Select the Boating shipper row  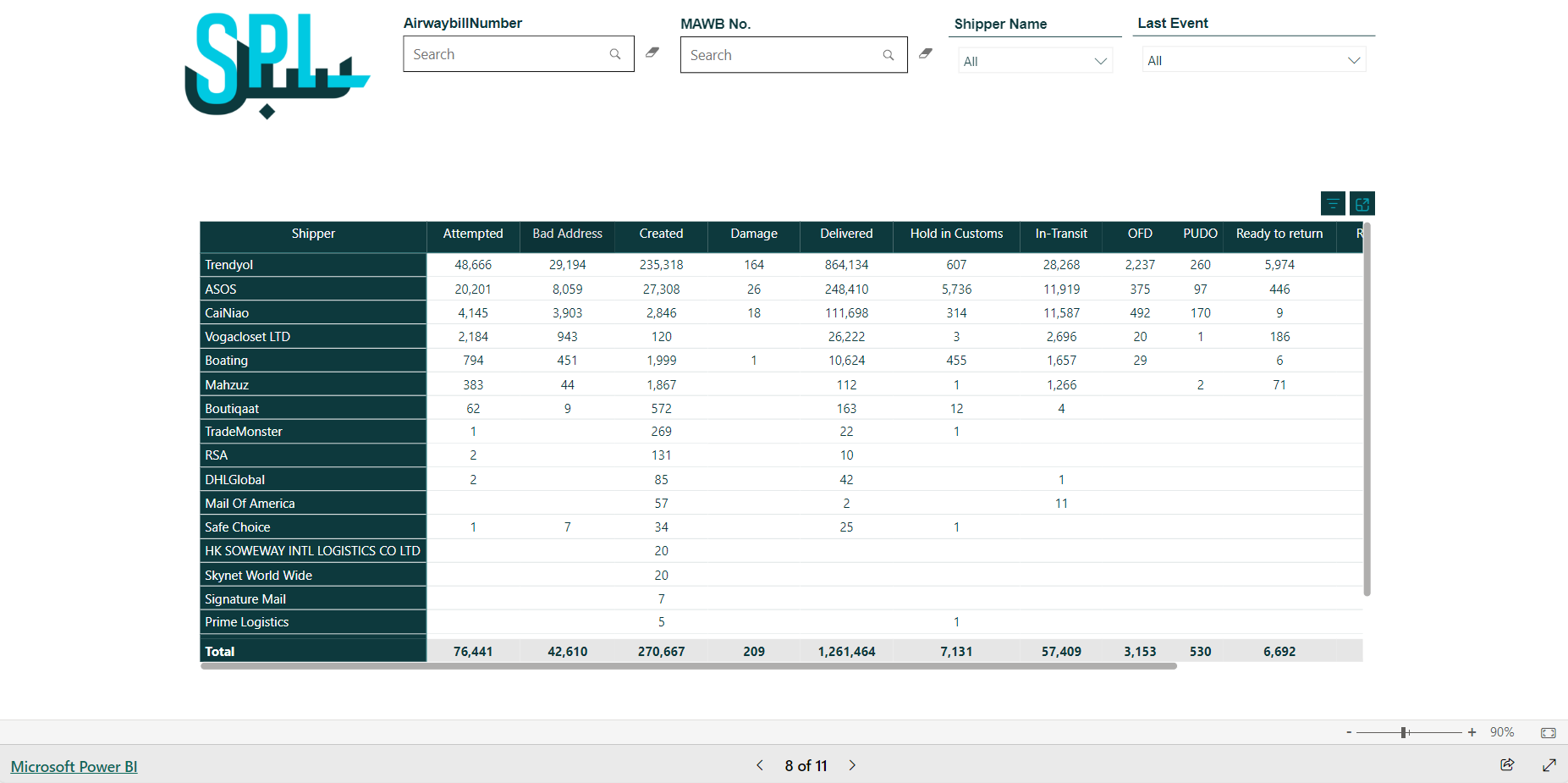(x=313, y=360)
